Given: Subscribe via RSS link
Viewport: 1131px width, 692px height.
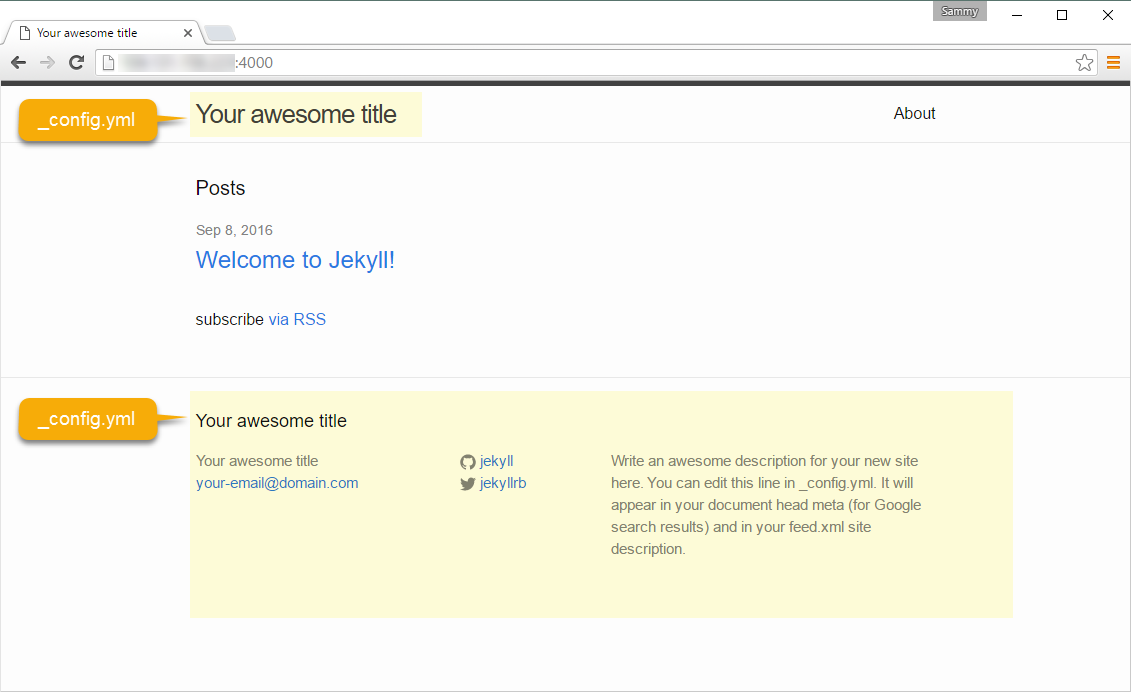Looking at the screenshot, I should [297, 320].
